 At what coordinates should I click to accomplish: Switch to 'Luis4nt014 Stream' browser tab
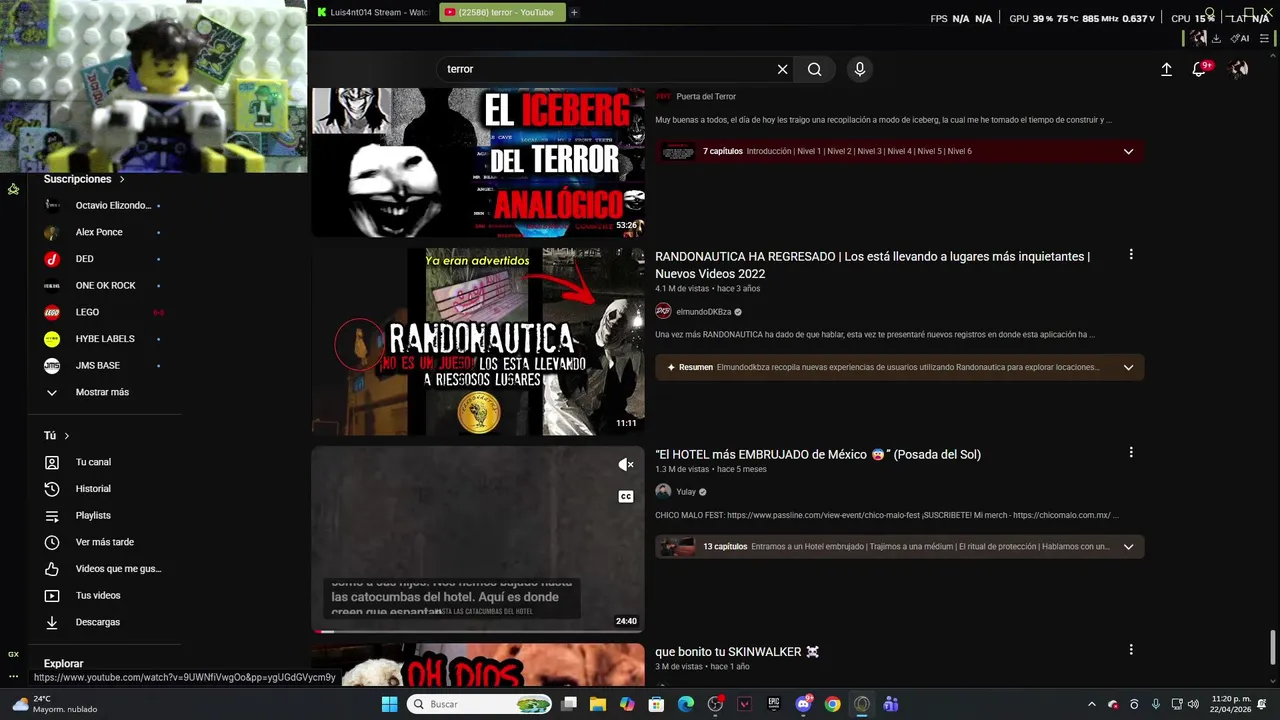tap(373, 12)
